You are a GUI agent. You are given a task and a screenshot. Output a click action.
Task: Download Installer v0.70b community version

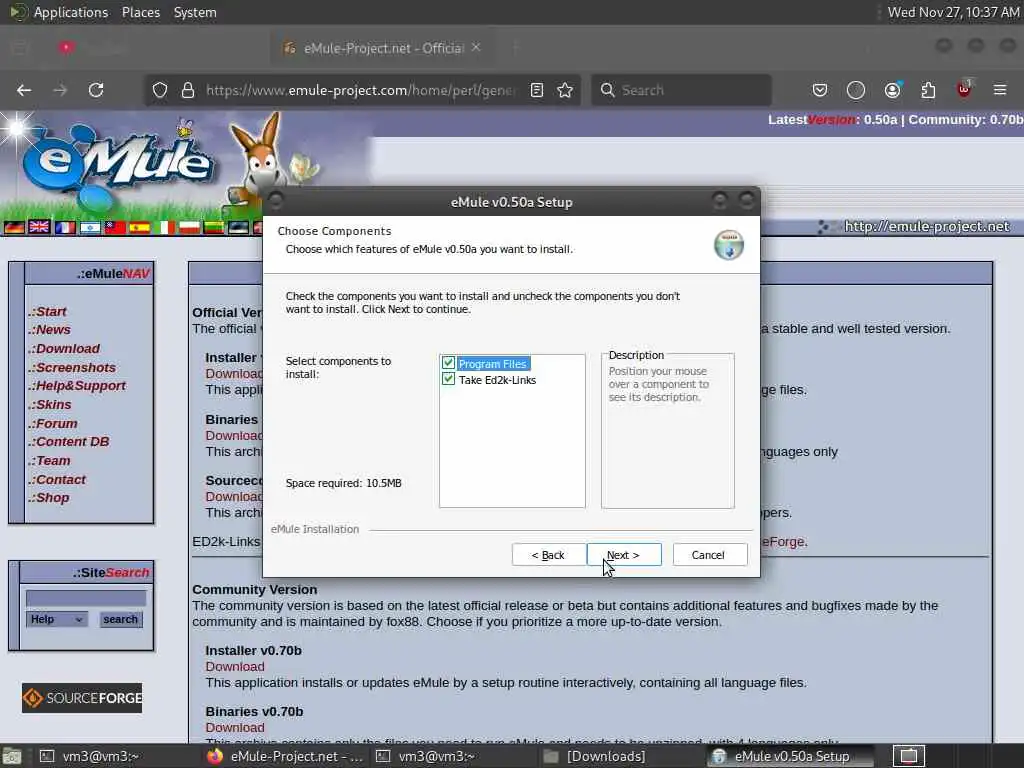point(235,667)
